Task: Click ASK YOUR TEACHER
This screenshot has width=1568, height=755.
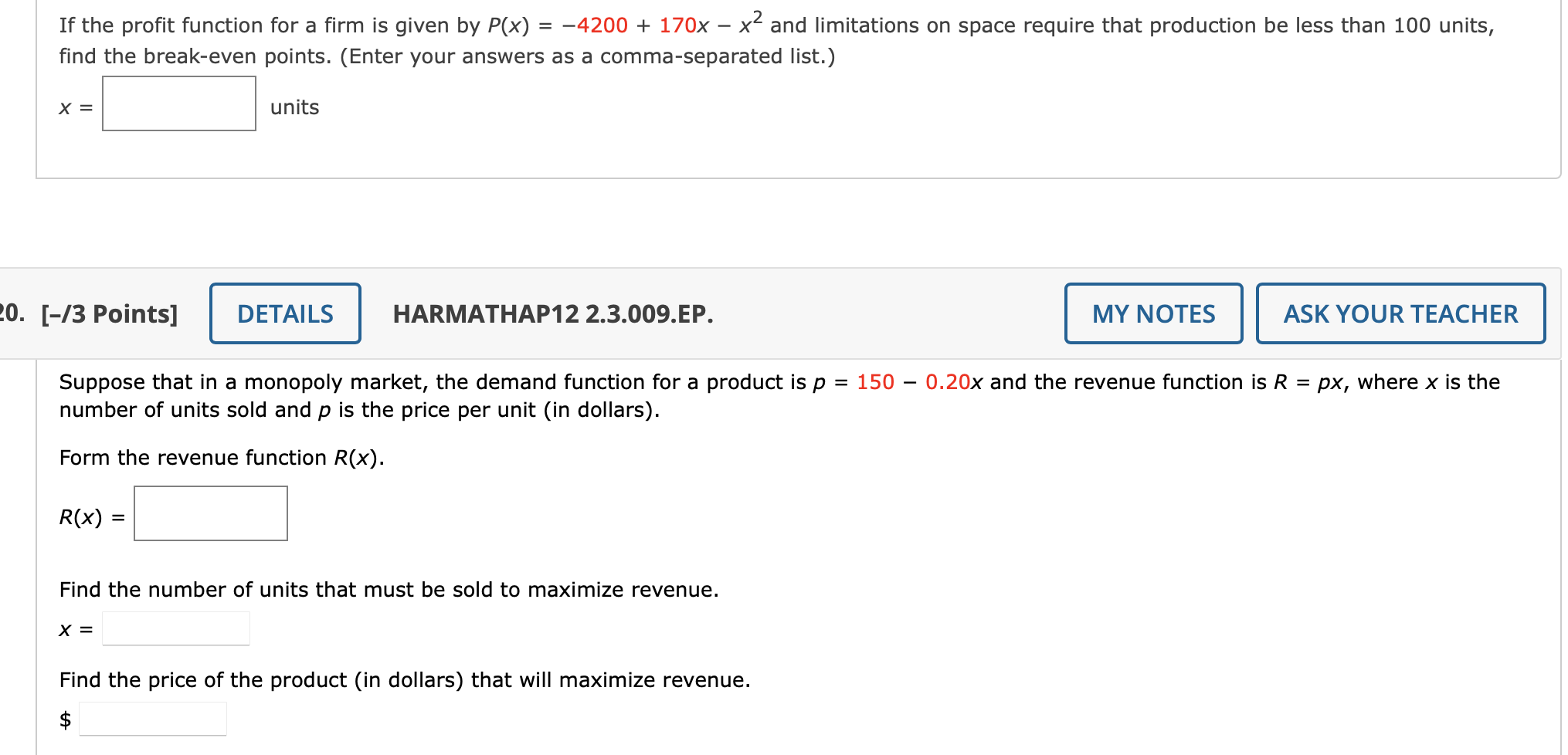Action: [x=1400, y=313]
